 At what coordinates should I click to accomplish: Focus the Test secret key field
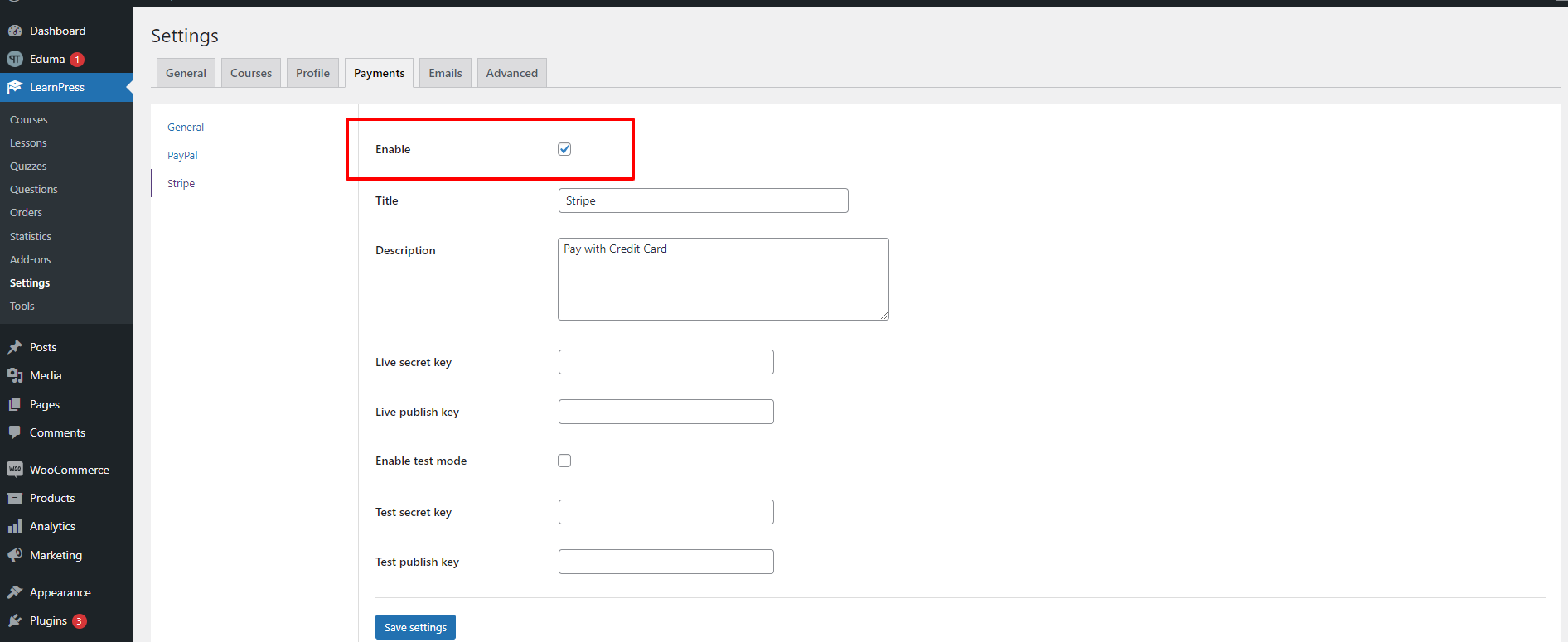(x=666, y=512)
